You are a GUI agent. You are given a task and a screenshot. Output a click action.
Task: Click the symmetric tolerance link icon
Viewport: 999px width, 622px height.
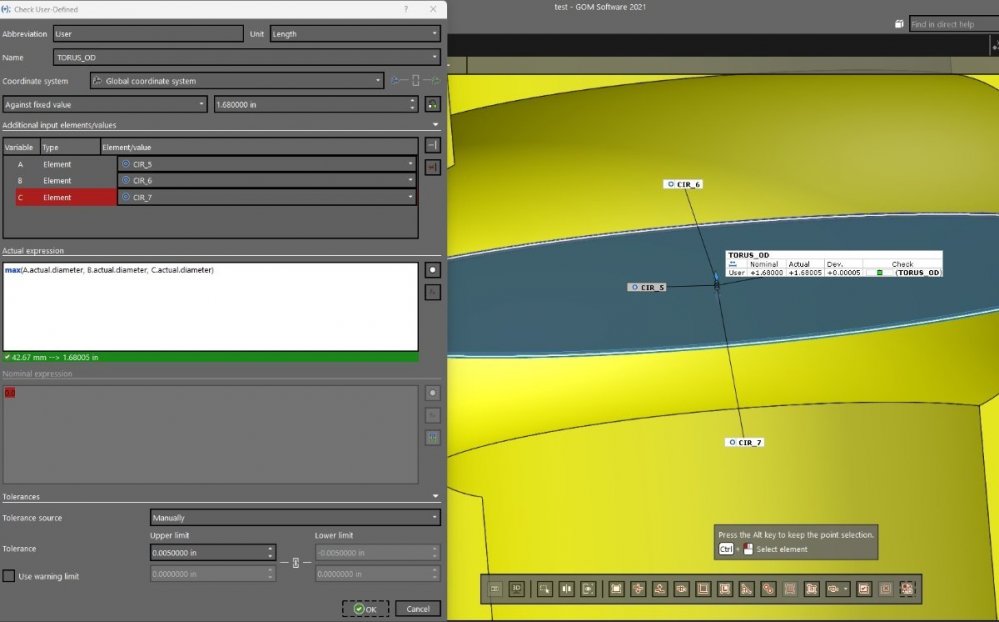[296, 563]
